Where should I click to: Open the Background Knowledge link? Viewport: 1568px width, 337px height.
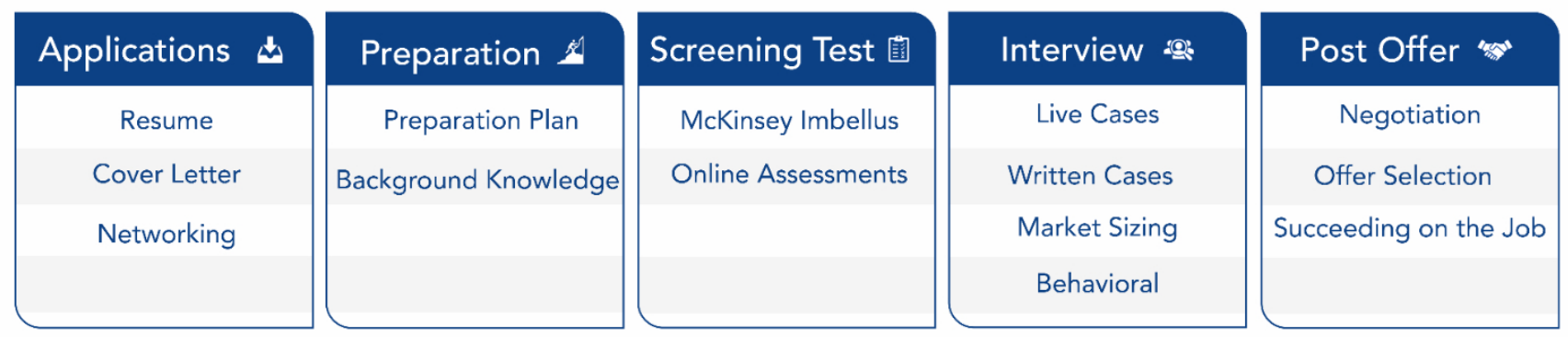477,180
